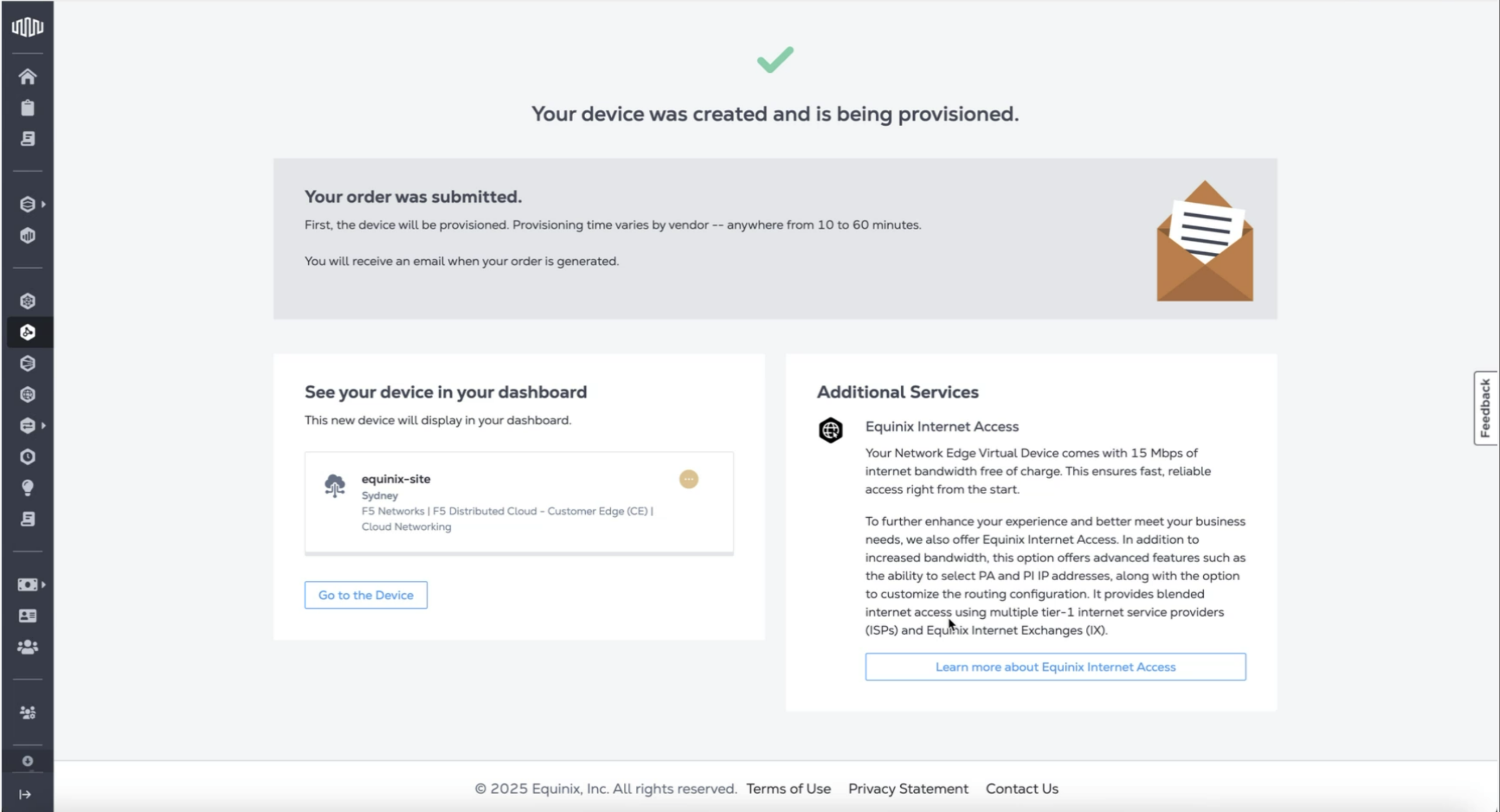Click the globe hexagon sidebar icon
This screenshot has width=1500, height=812.
(27, 394)
